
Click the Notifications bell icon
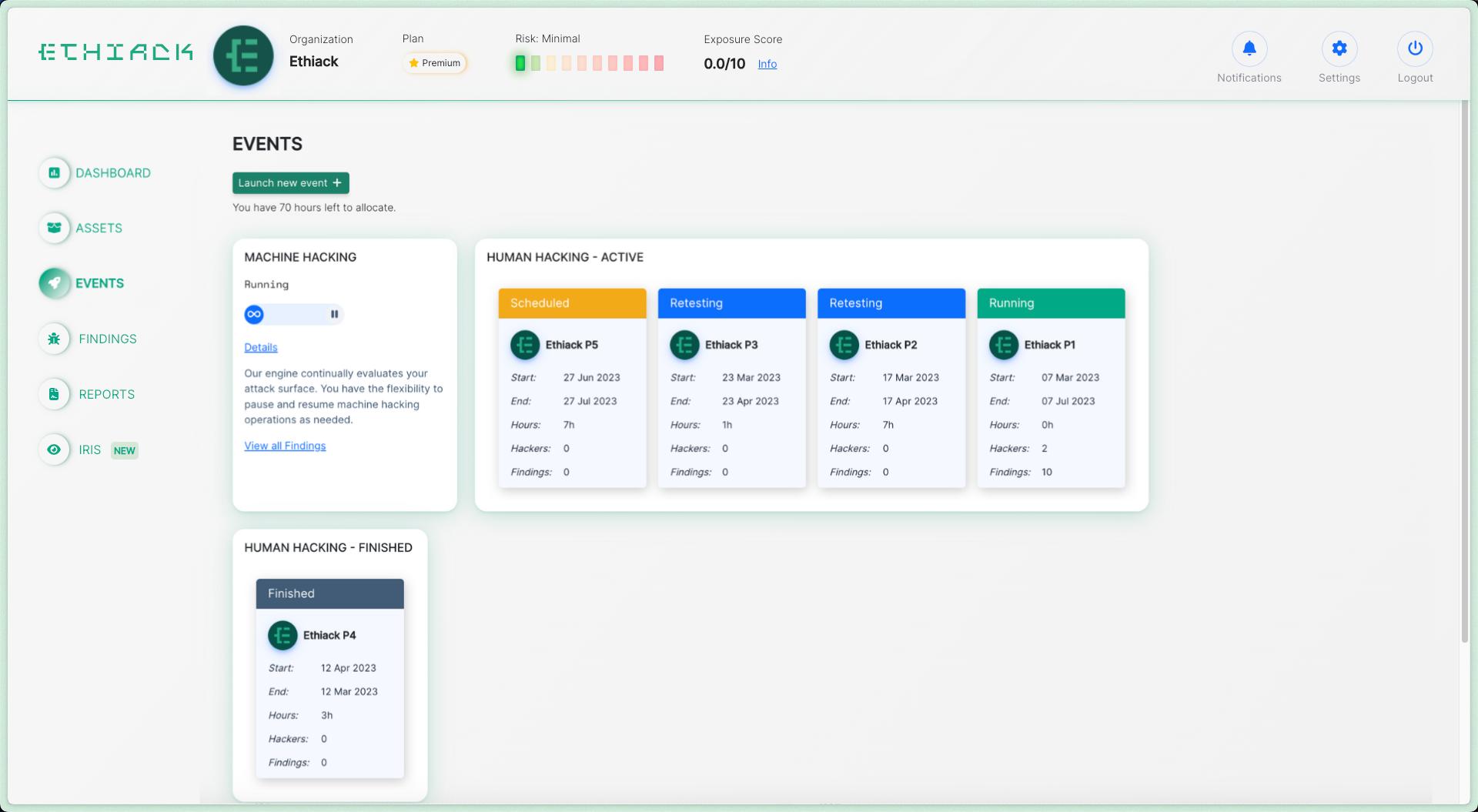tap(1249, 49)
